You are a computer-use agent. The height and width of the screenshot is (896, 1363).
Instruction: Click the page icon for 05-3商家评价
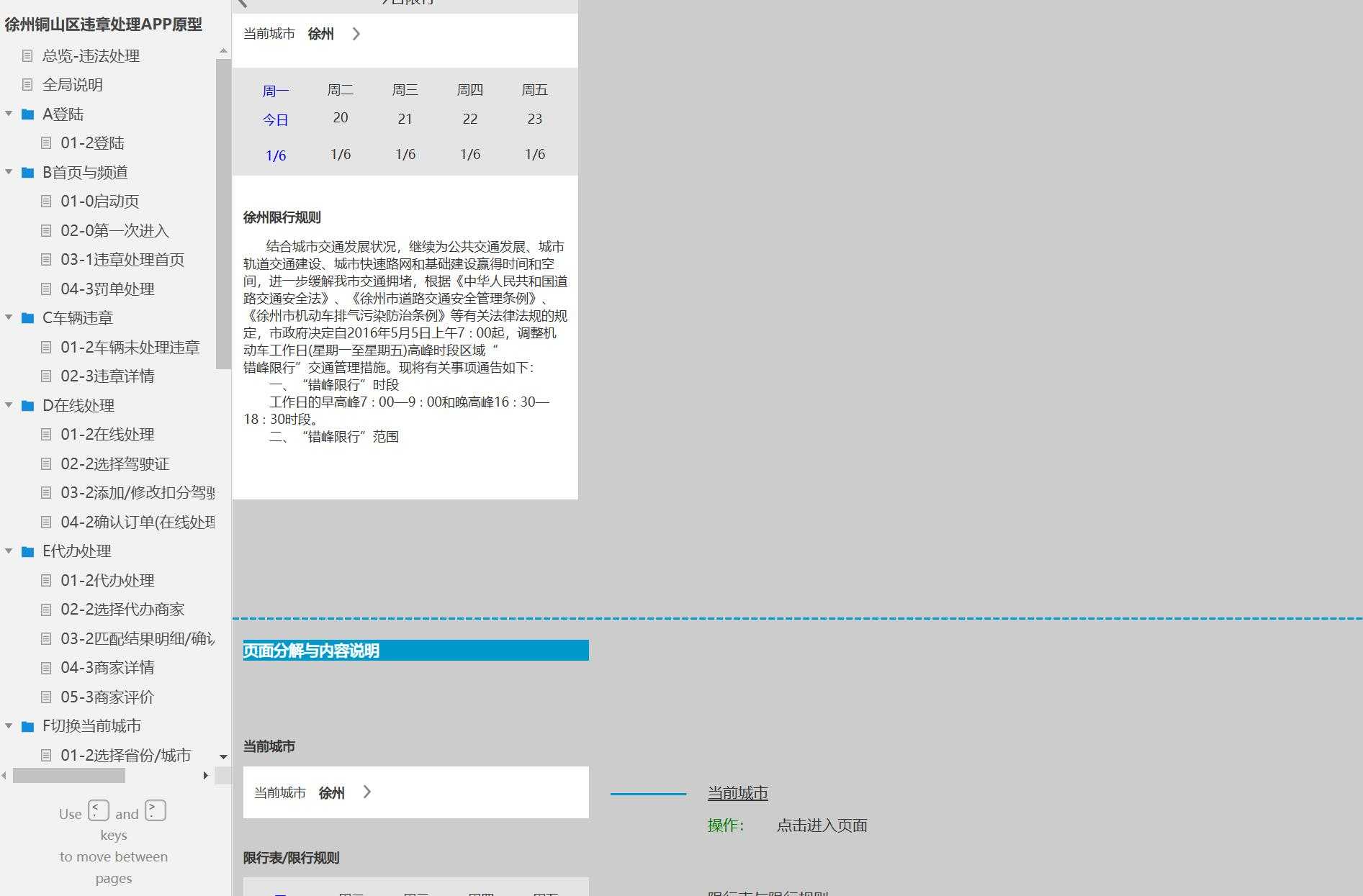[x=46, y=697]
